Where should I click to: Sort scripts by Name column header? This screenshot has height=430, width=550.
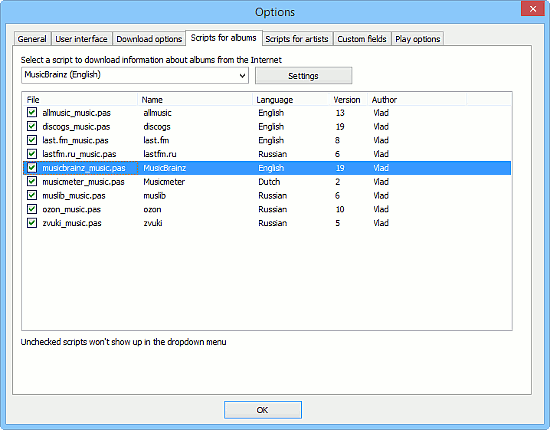[x=195, y=100]
